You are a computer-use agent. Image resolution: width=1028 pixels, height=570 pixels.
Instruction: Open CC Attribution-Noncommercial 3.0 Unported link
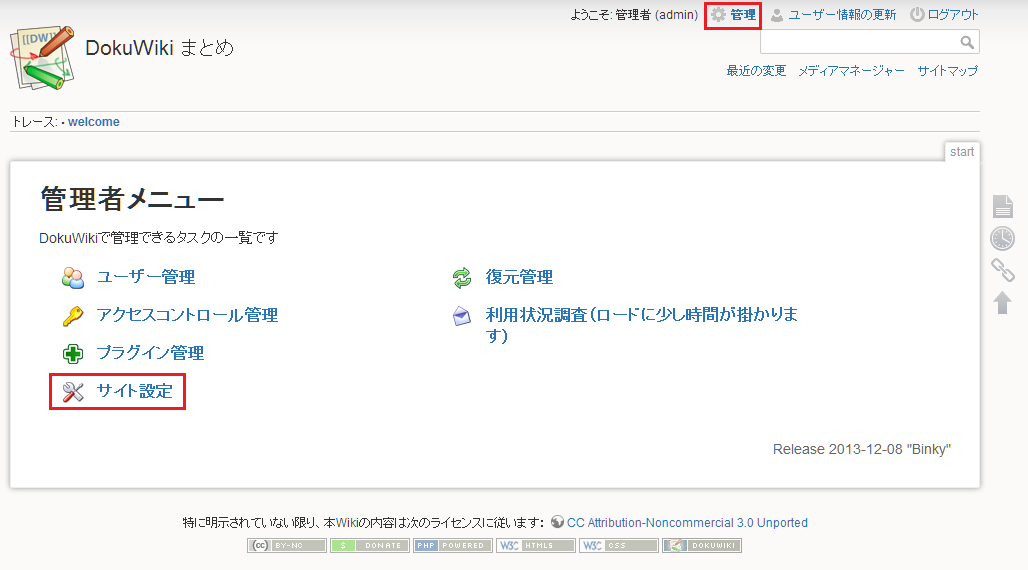pos(687,523)
